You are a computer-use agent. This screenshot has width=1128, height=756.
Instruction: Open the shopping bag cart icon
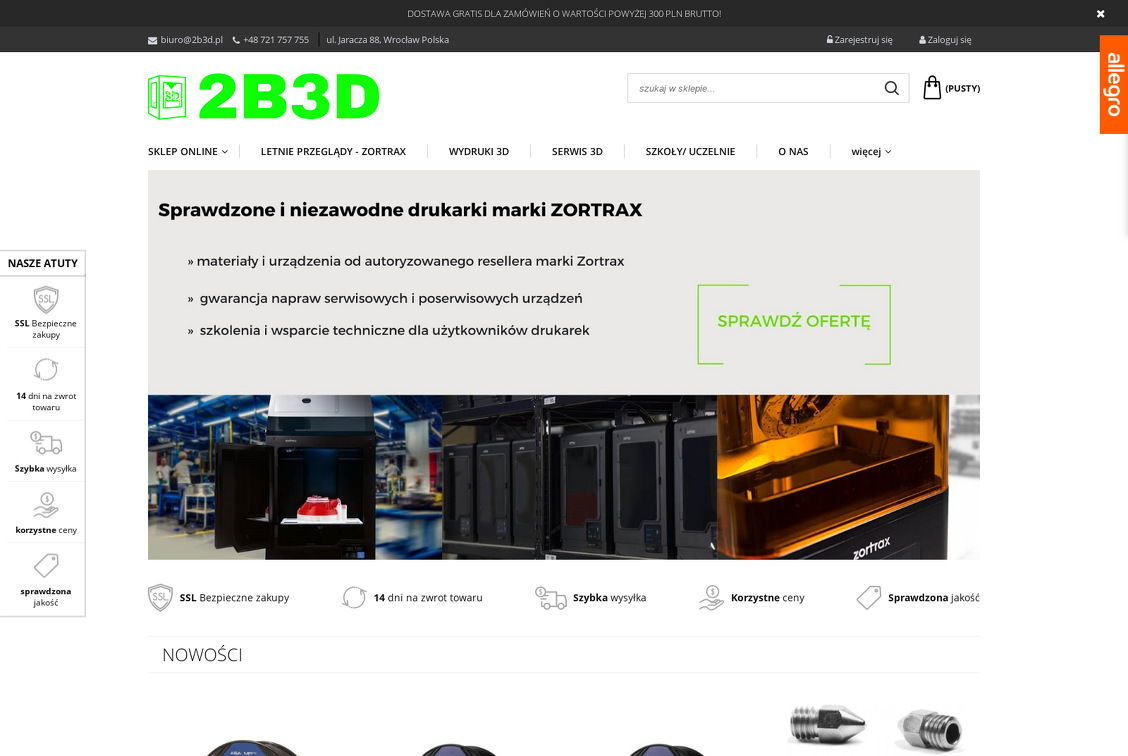point(932,88)
